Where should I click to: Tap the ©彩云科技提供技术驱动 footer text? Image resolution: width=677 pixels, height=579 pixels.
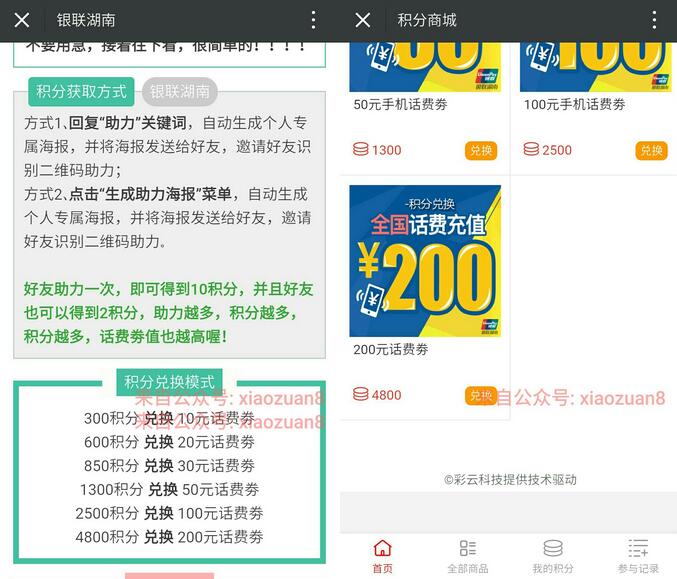click(x=510, y=480)
